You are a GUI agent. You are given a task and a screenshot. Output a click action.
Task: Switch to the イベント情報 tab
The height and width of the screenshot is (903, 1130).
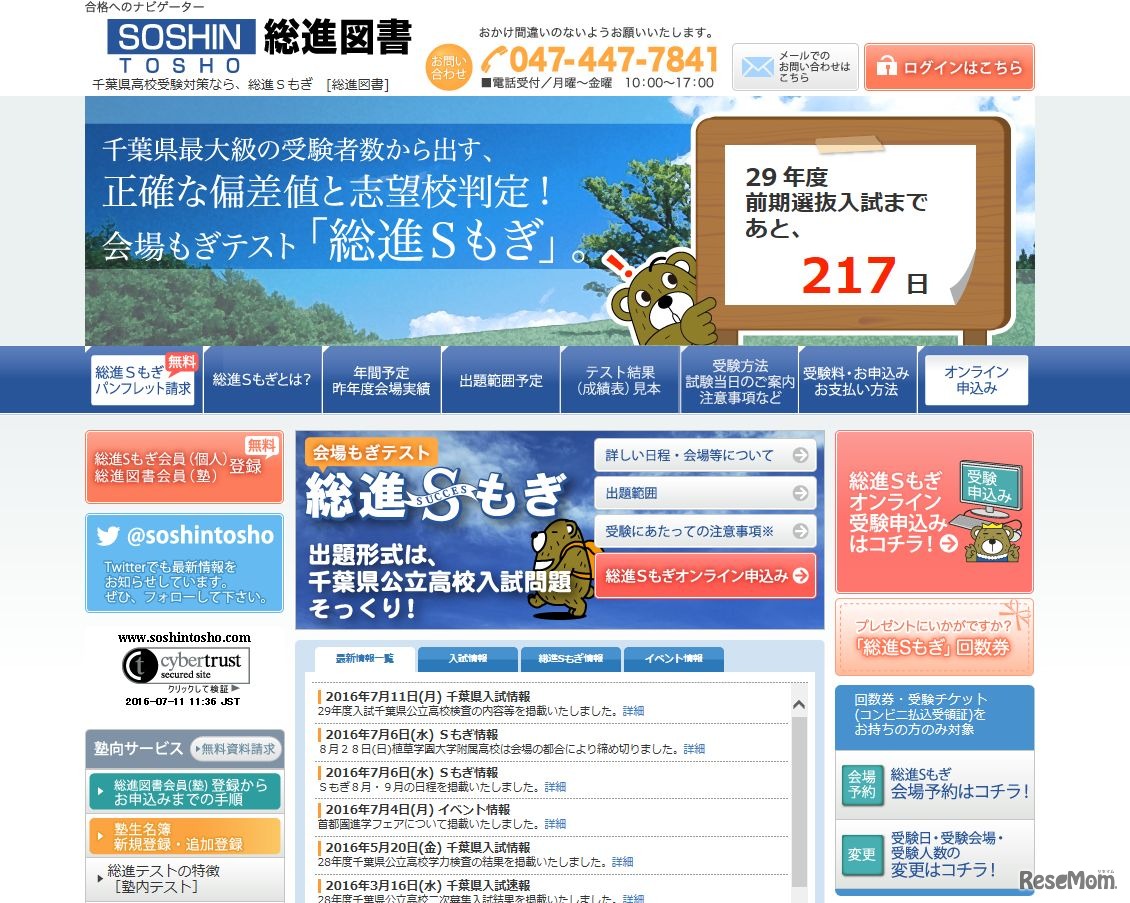click(674, 659)
